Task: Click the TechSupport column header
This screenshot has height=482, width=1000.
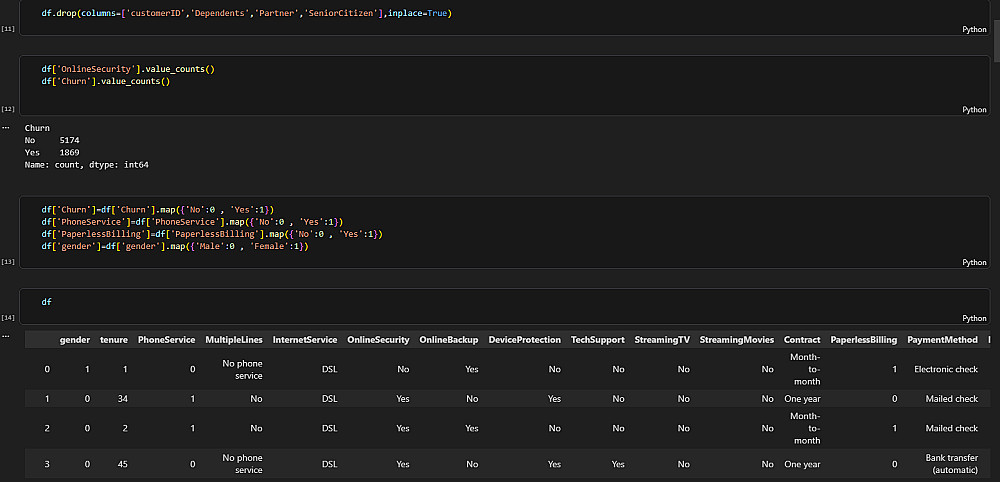Action: (x=597, y=340)
